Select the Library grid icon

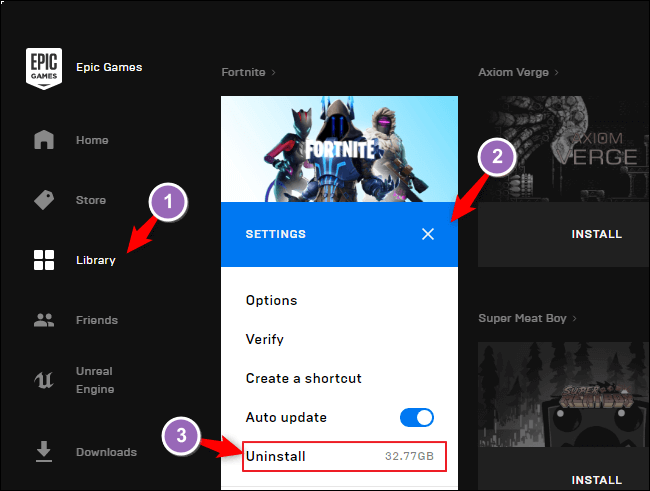44,260
